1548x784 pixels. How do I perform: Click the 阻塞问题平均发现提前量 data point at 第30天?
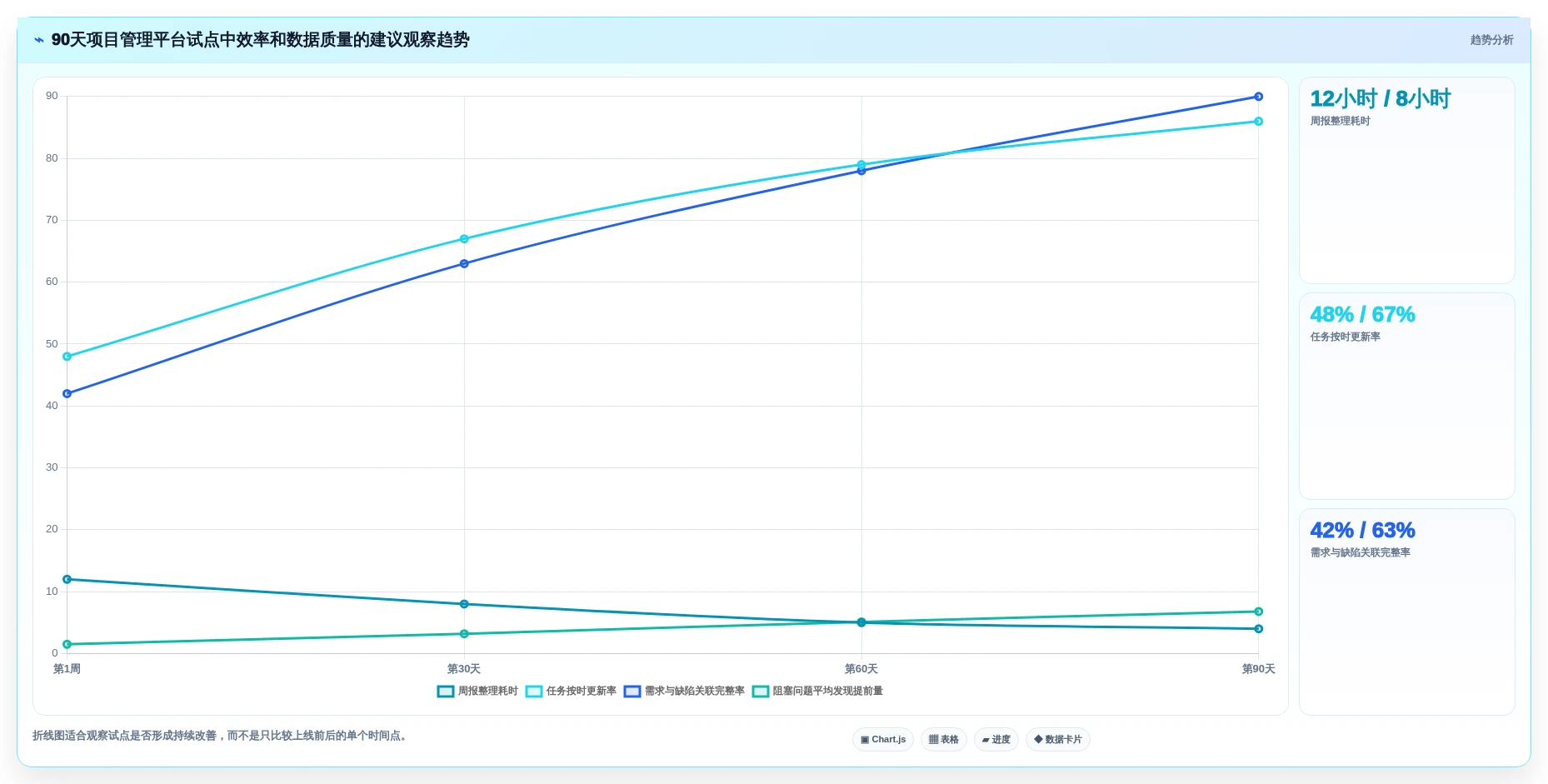click(464, 634)
